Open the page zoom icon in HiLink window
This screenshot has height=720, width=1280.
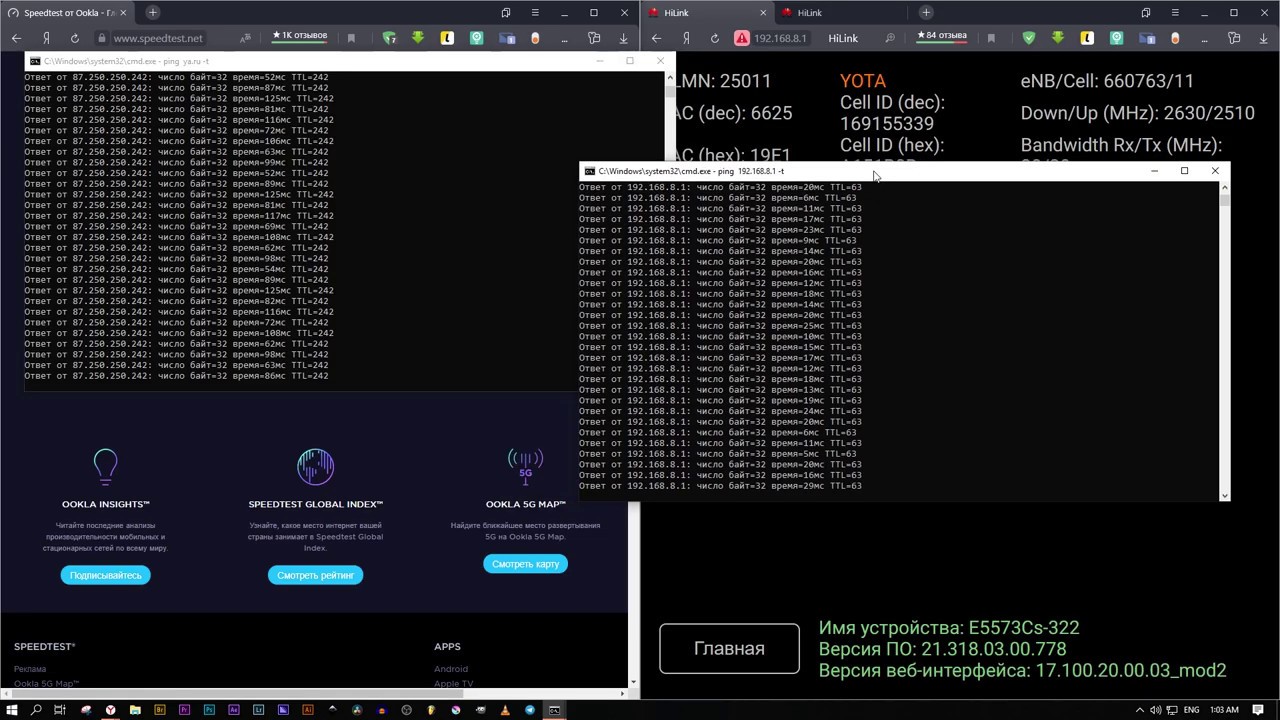(890, 38)
